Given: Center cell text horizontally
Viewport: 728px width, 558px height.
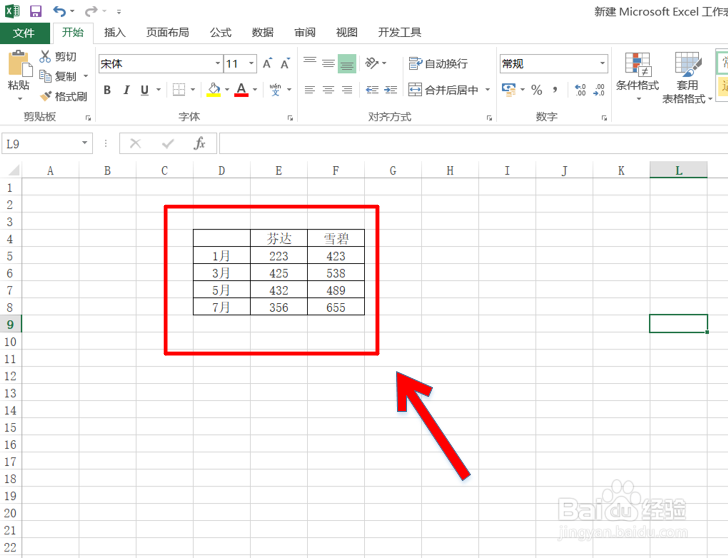Looking at the screenshot, I should click(x=328, y=90).
